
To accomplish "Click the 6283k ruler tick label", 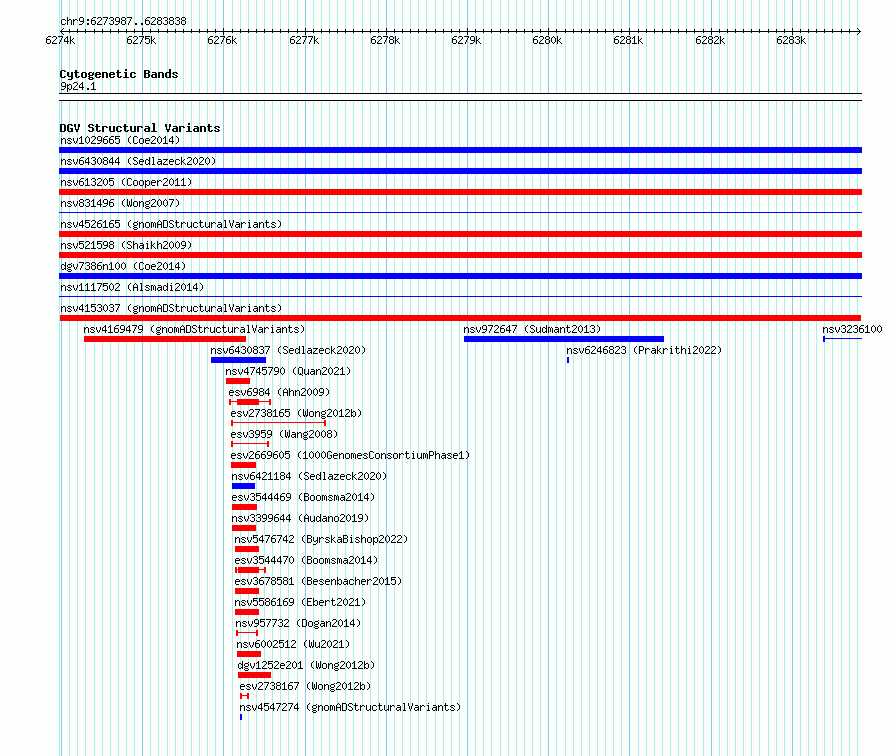I will (x=791, y=40).
